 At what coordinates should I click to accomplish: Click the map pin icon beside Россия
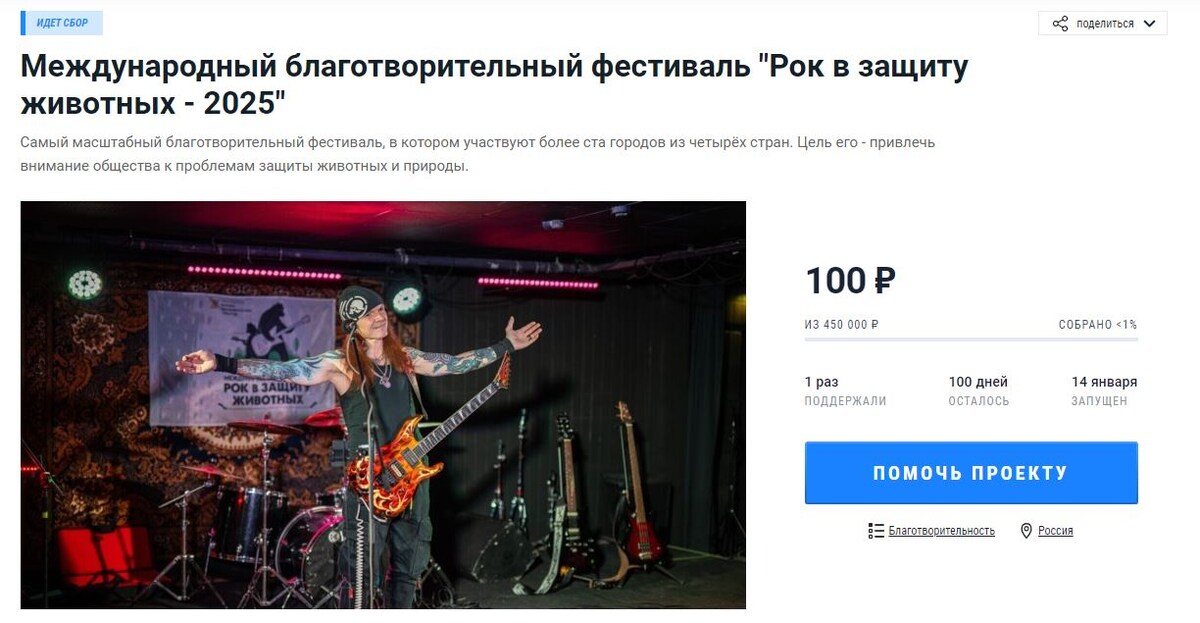click(x=1026, y=531)
